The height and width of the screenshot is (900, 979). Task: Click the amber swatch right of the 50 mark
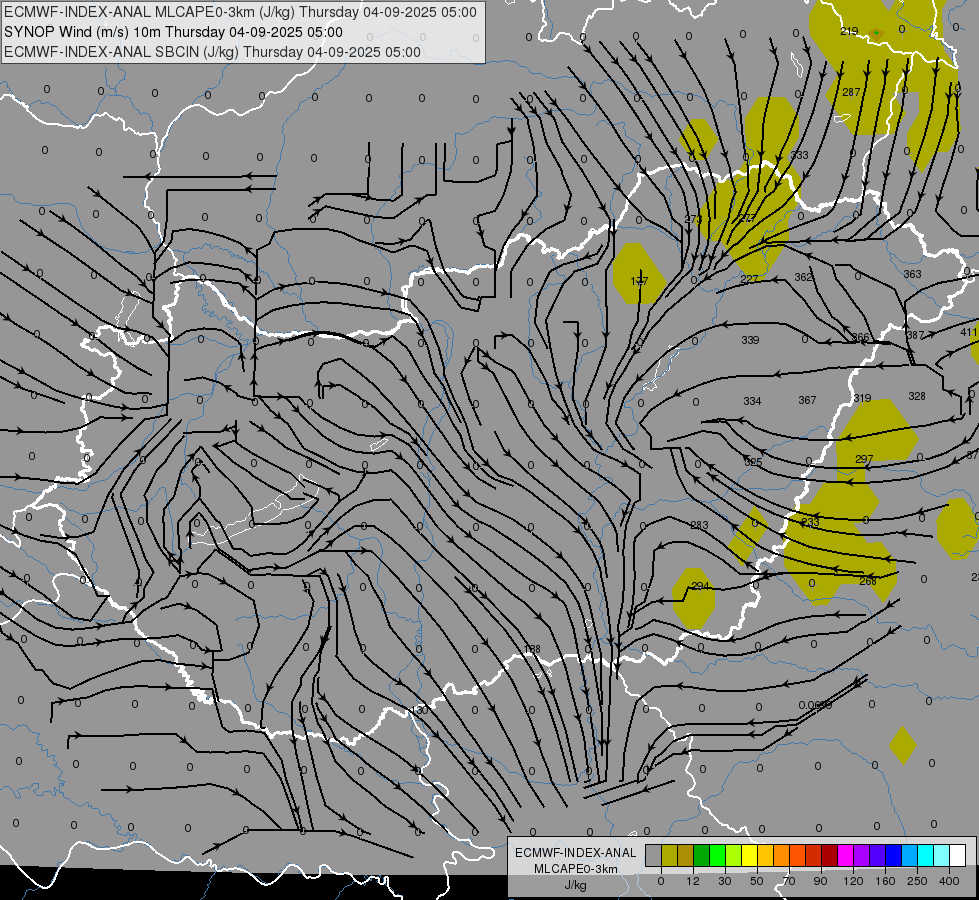pos(765,856)
